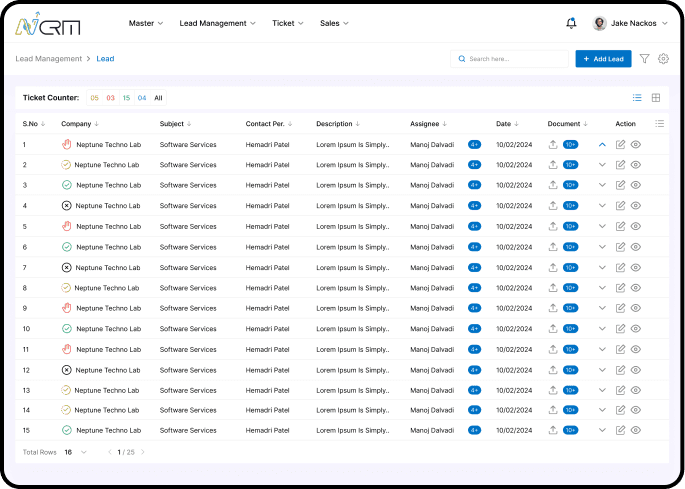Click the upload document icon in row 5
Viewport: 685px width, 489px height.
553,226
